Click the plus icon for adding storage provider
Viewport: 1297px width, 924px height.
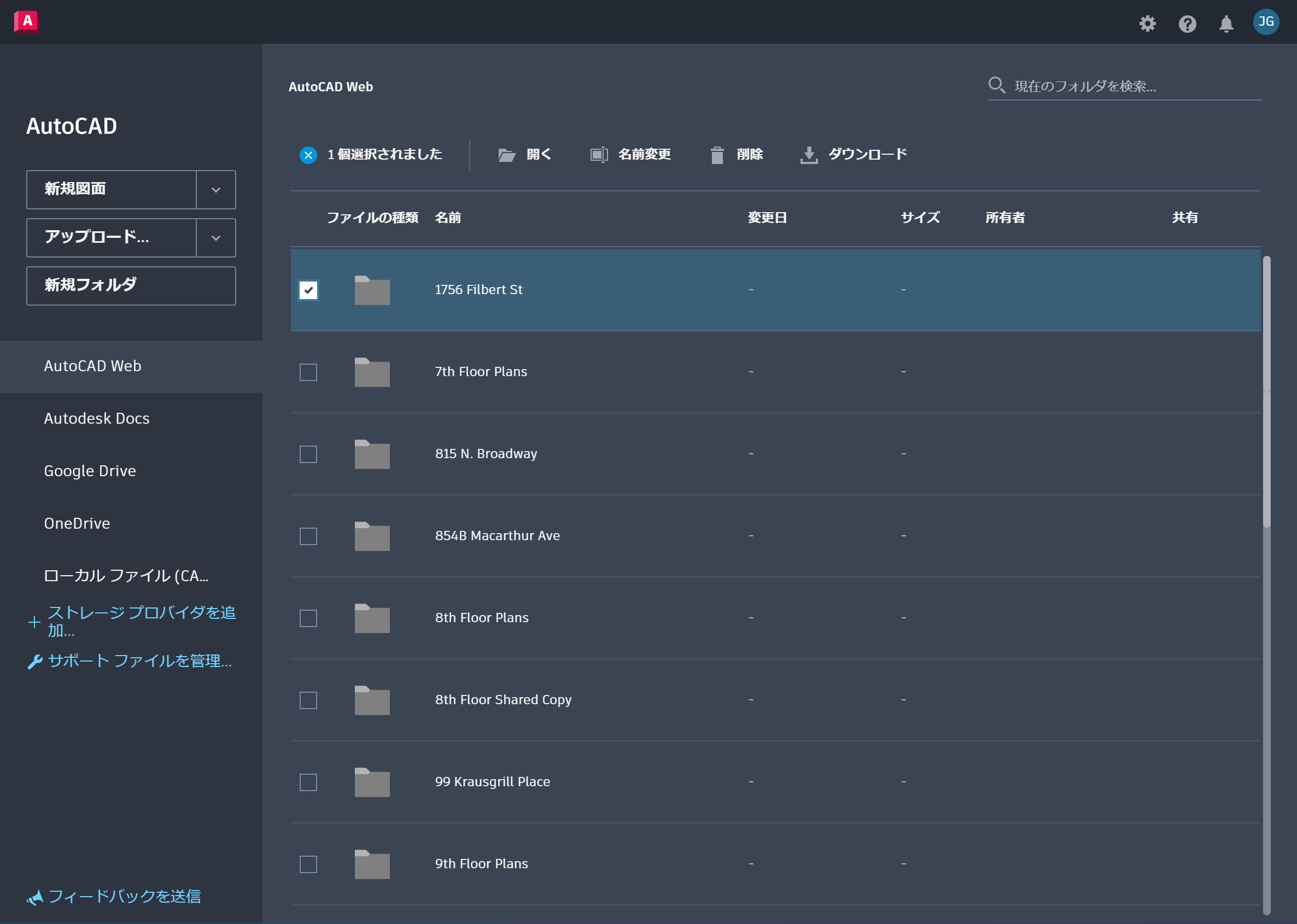click(34, 622)
